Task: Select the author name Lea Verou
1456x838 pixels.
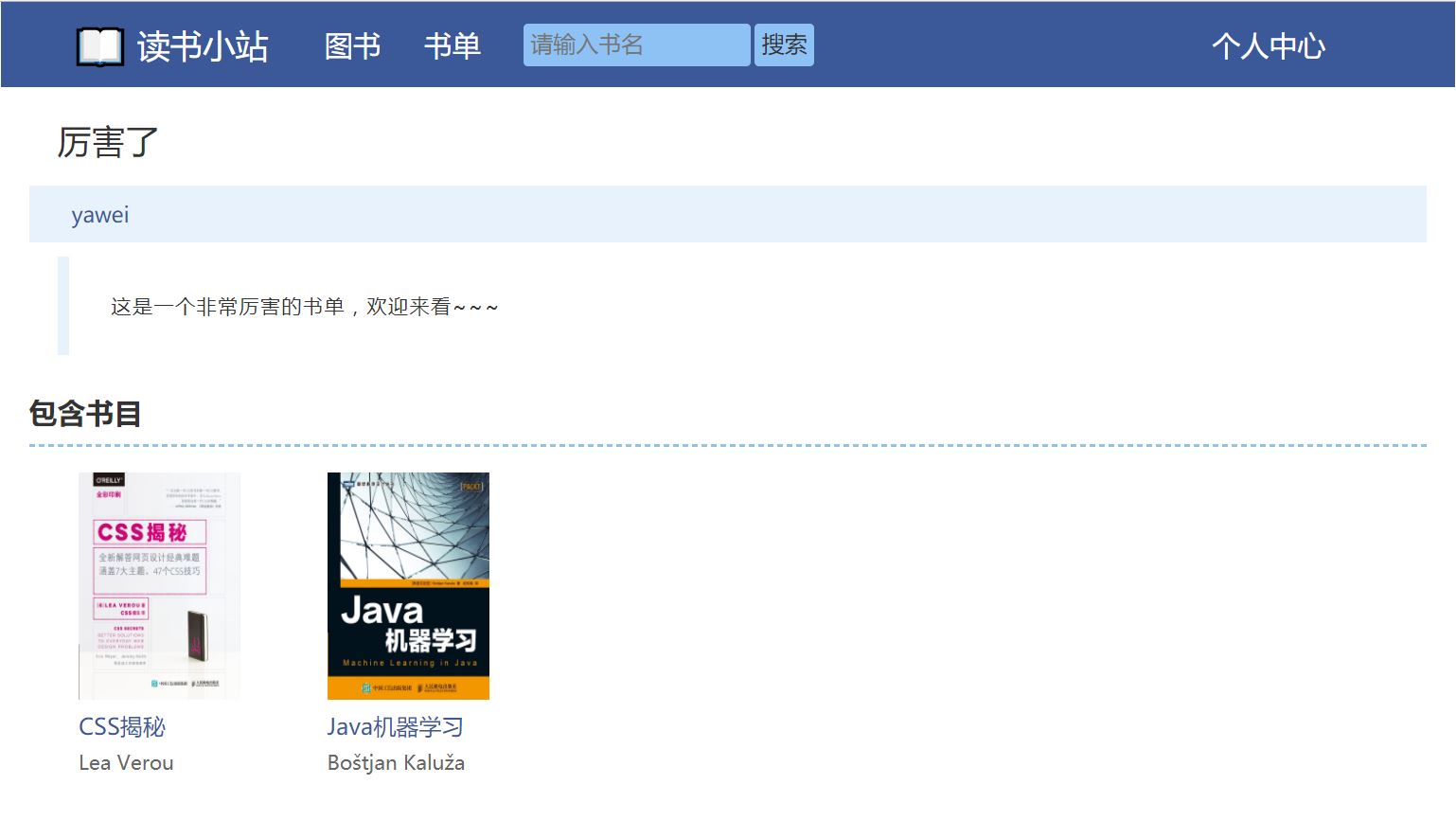Action: [x=126, y=762]
